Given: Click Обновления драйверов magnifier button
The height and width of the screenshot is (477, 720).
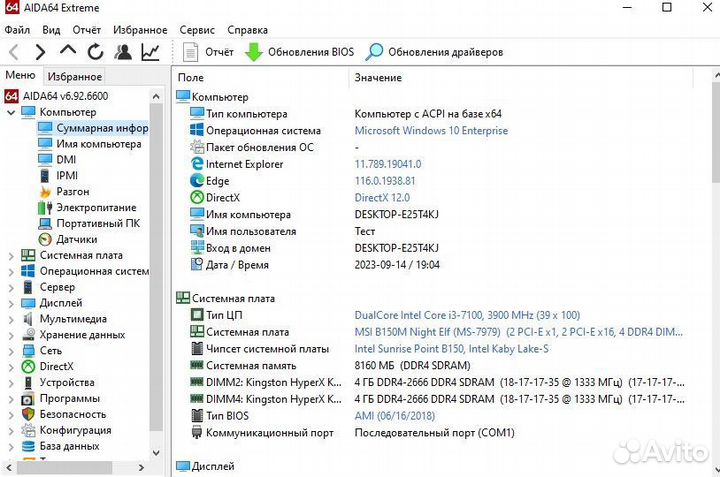Looking at the screenshot, I should pyautogui.click(x=434, y=52).
